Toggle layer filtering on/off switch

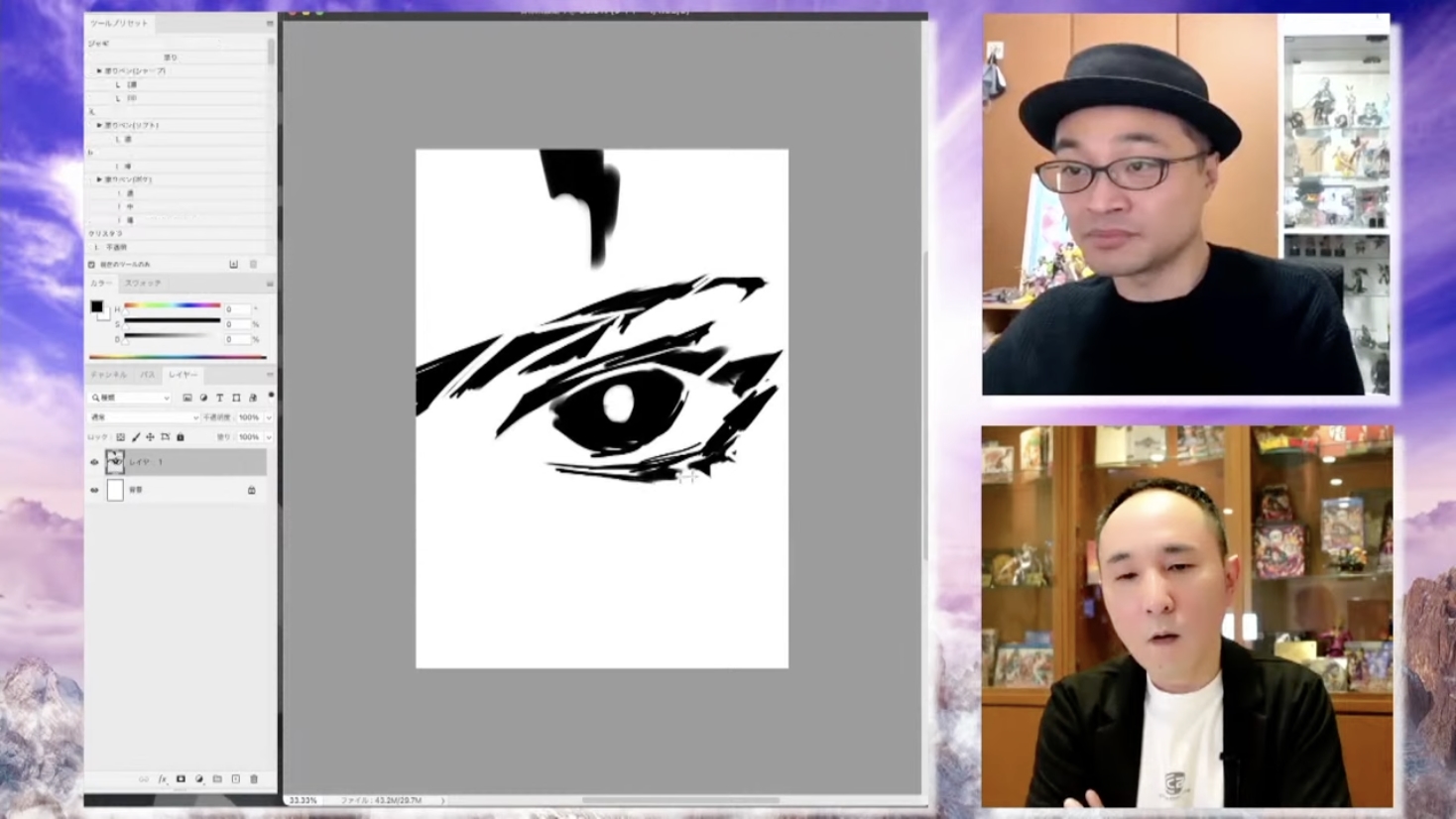pyautogui.click(x=271, y=397)
